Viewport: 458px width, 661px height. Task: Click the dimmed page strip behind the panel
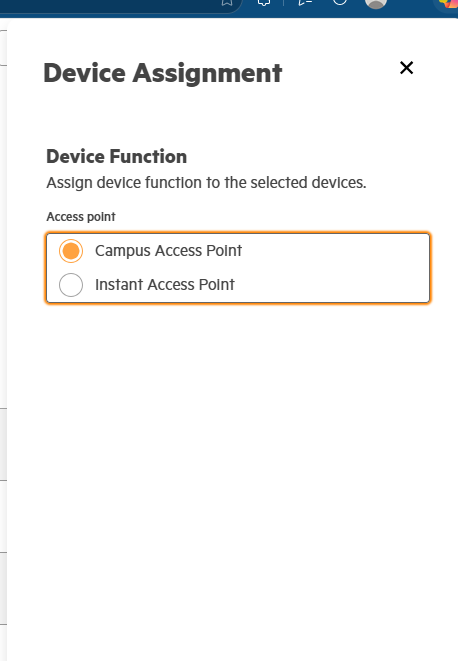coord(3,337)
